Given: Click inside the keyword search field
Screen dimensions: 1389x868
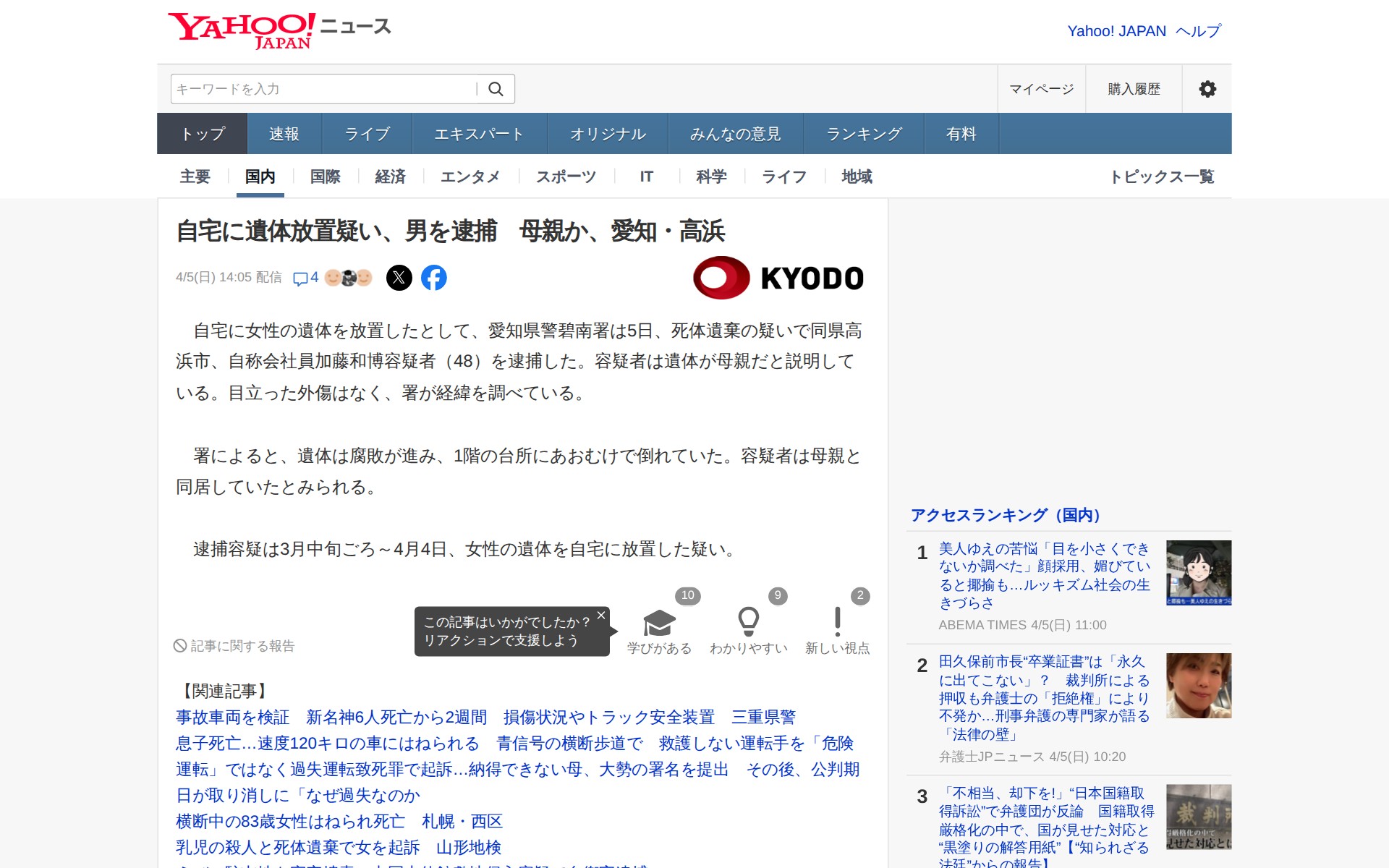Looking at the screenshot, I should pyautogui.click(x=318, y=88).
